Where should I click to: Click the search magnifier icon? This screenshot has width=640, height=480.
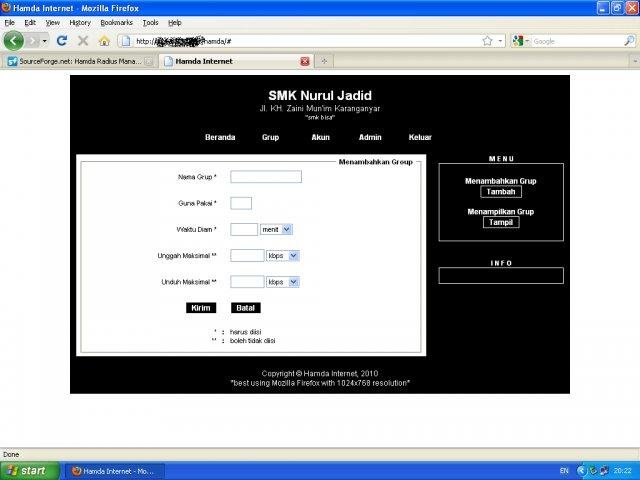629,41
